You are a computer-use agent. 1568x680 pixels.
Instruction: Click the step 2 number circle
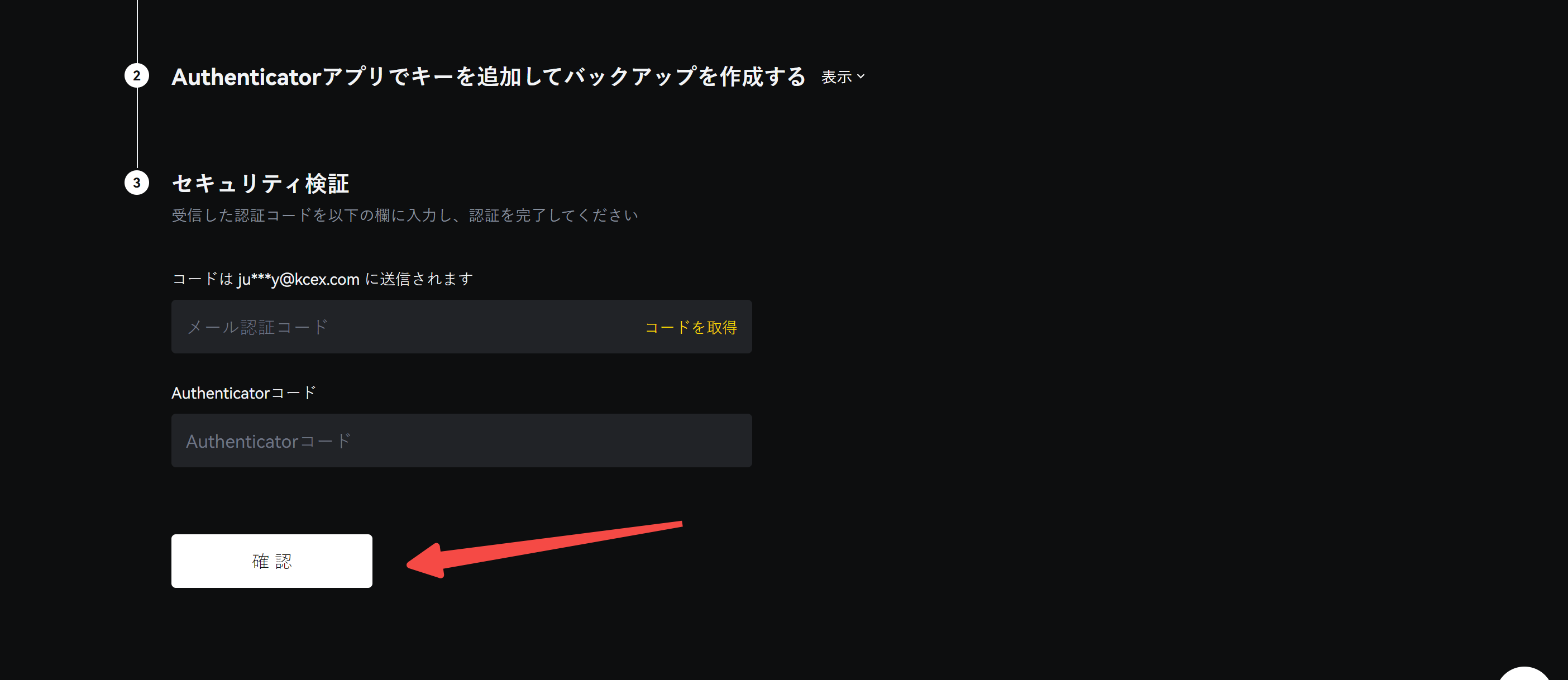point(136,75)
